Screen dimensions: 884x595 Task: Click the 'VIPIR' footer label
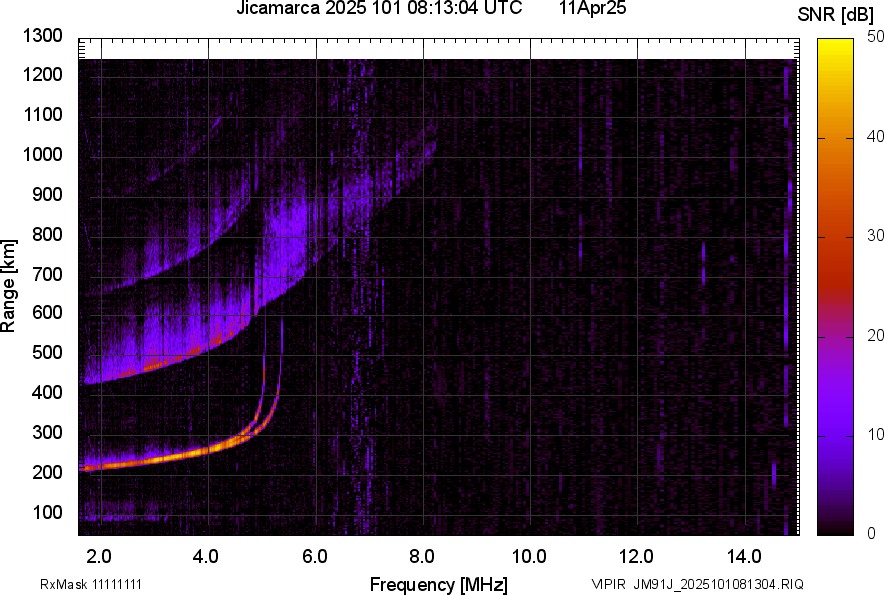click(608, 584)
